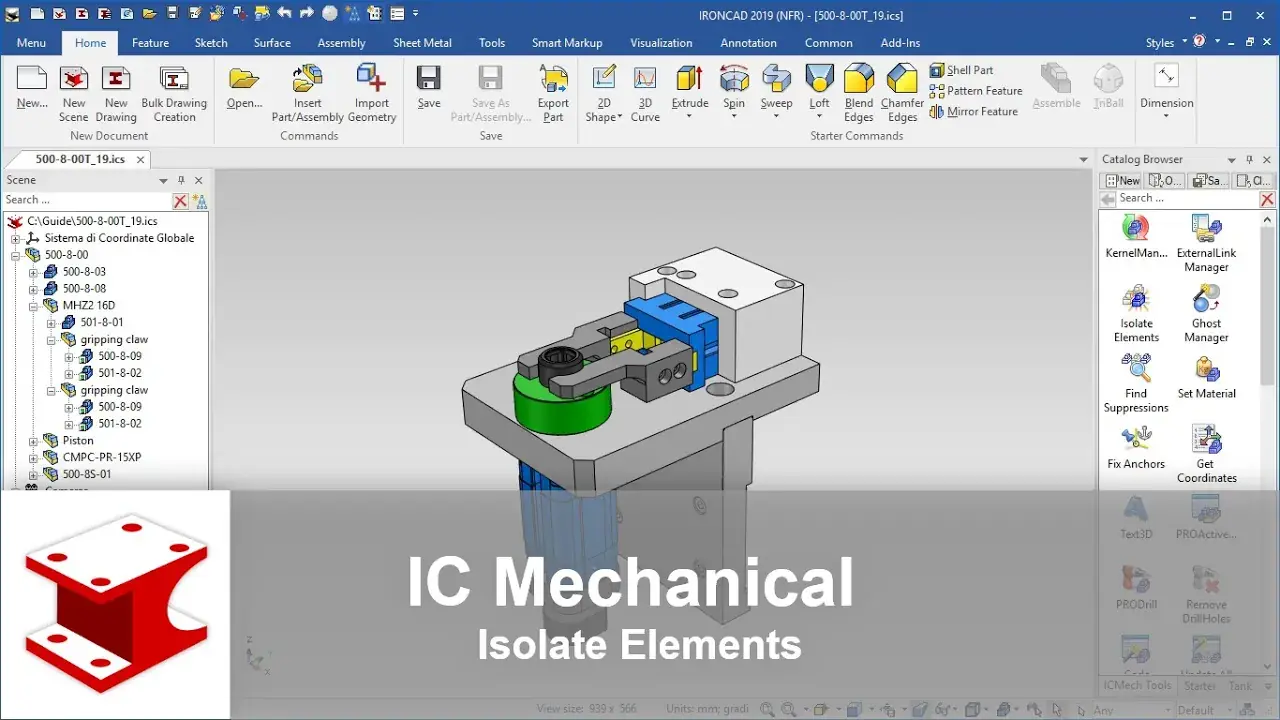Screen dimensions: 1280x720
Task: Launch Ghost Manager from the catalog
Action: tap(1206, 313)
